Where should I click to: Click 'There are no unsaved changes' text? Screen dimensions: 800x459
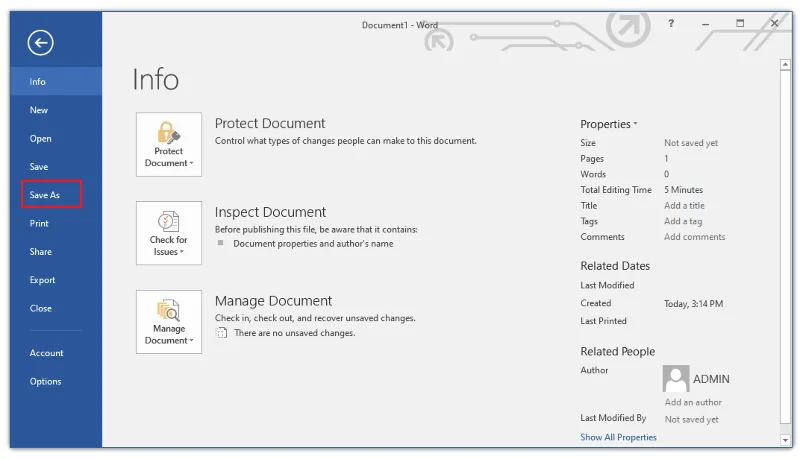point(294,333)
